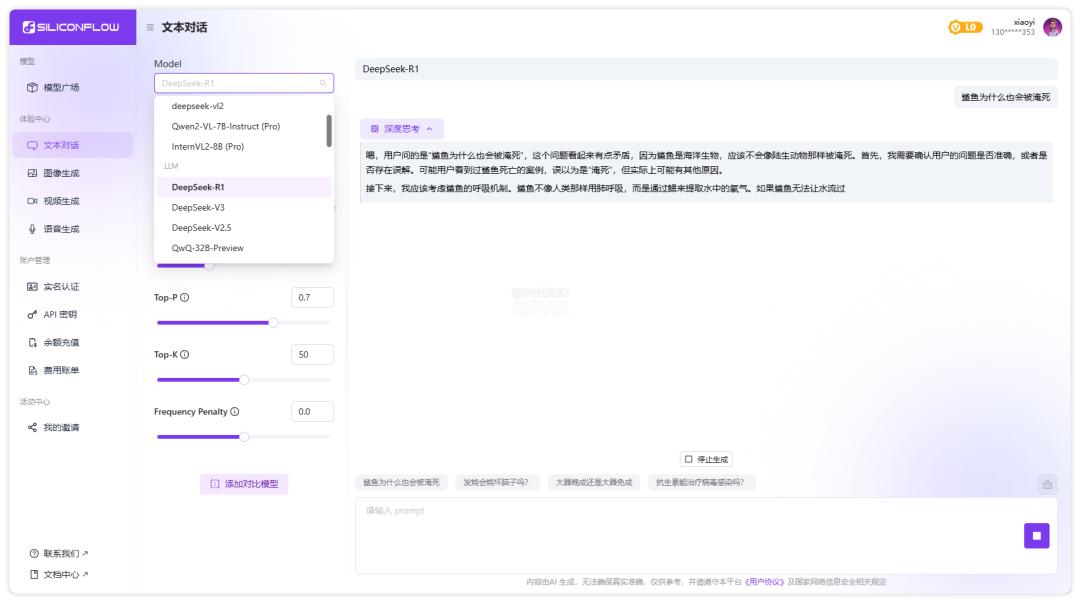Open the 用户协议 link in footer

click(x=765, y=582)
